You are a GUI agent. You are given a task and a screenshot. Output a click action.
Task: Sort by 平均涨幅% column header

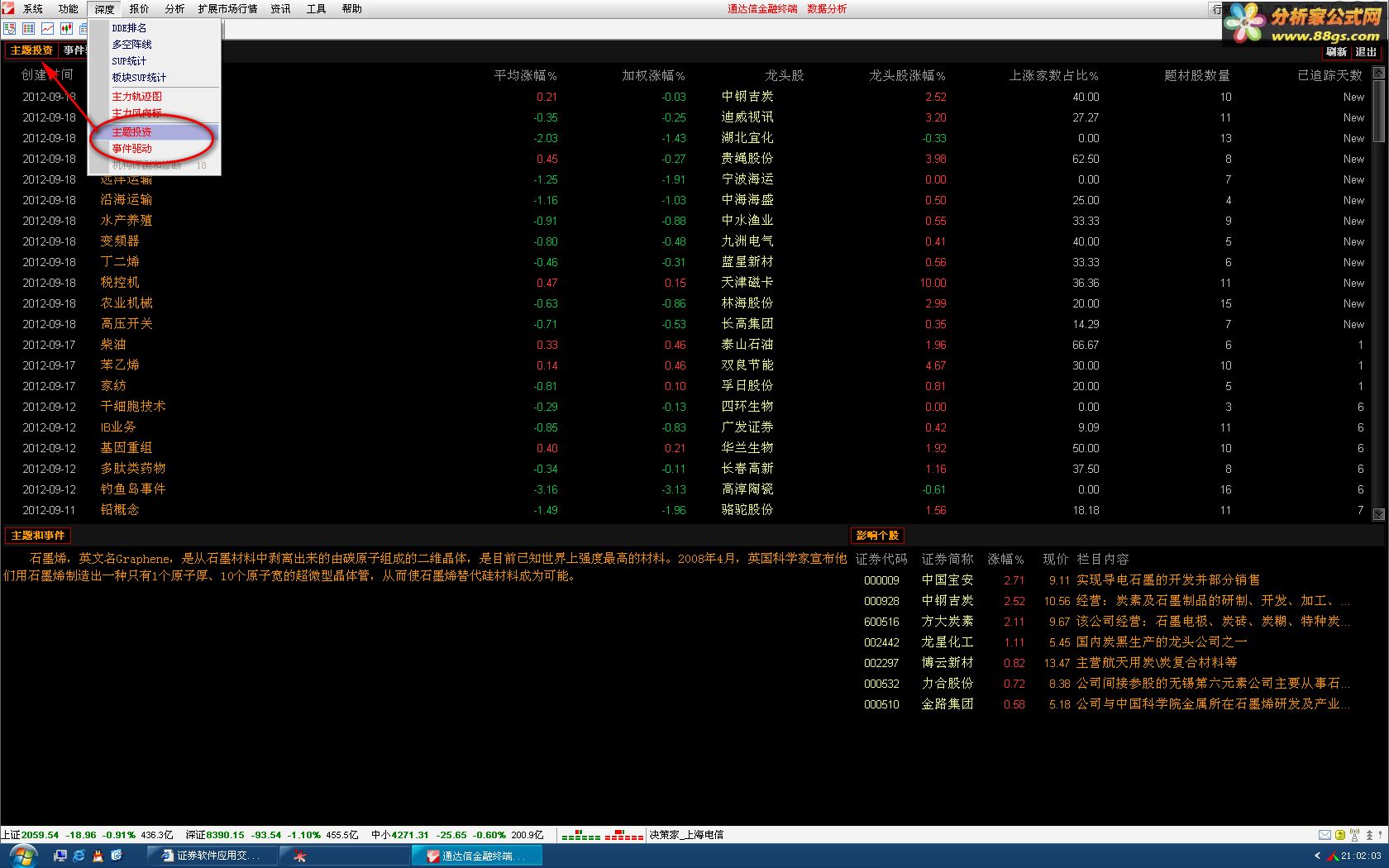click(x=526, y=75)
